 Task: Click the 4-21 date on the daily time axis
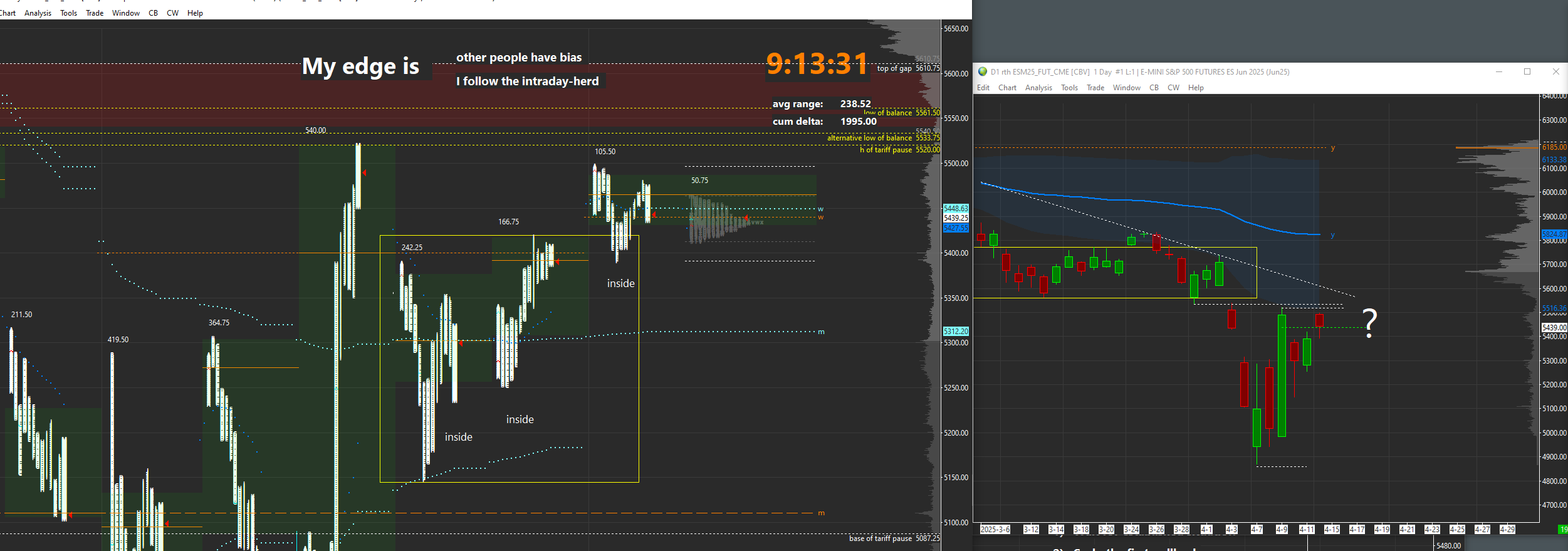[1407, 530]
